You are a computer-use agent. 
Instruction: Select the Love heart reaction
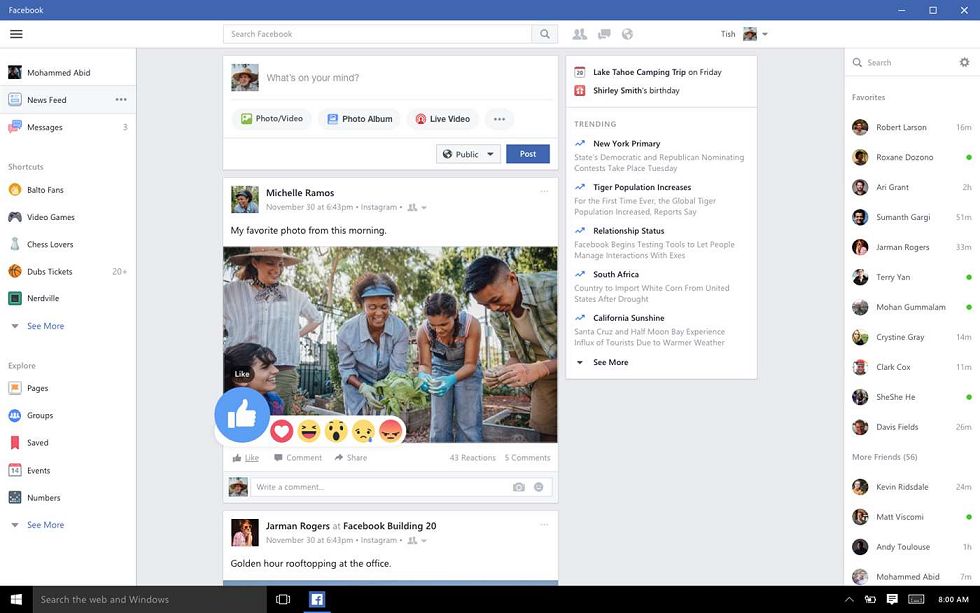tap(282, 430)
